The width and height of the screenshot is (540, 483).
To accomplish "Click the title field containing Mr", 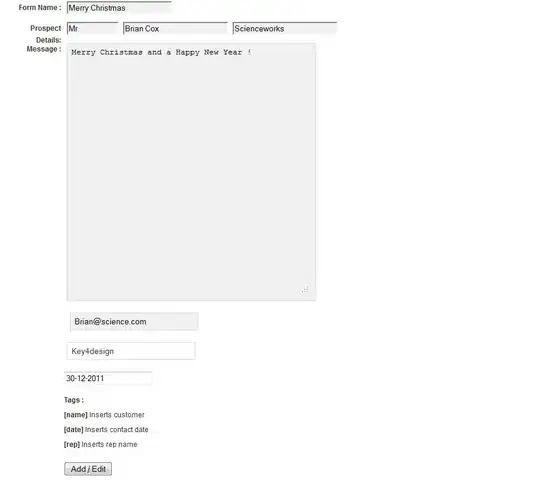I will click(x=92, y=28).
